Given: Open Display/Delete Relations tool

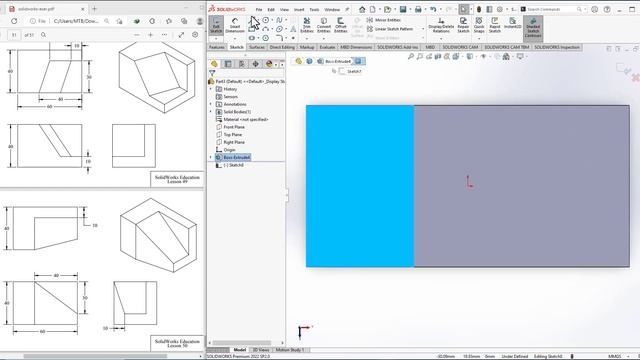Looking at the screenshot, I should coord(441,25).
